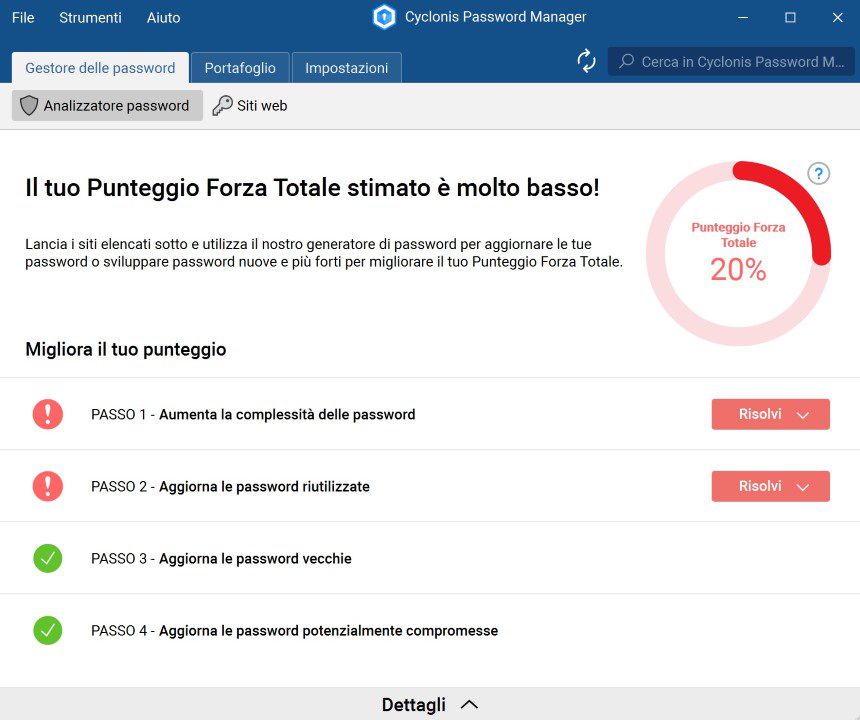
Task: Click the magnifier icon in search box
Action: coord(626,61)
